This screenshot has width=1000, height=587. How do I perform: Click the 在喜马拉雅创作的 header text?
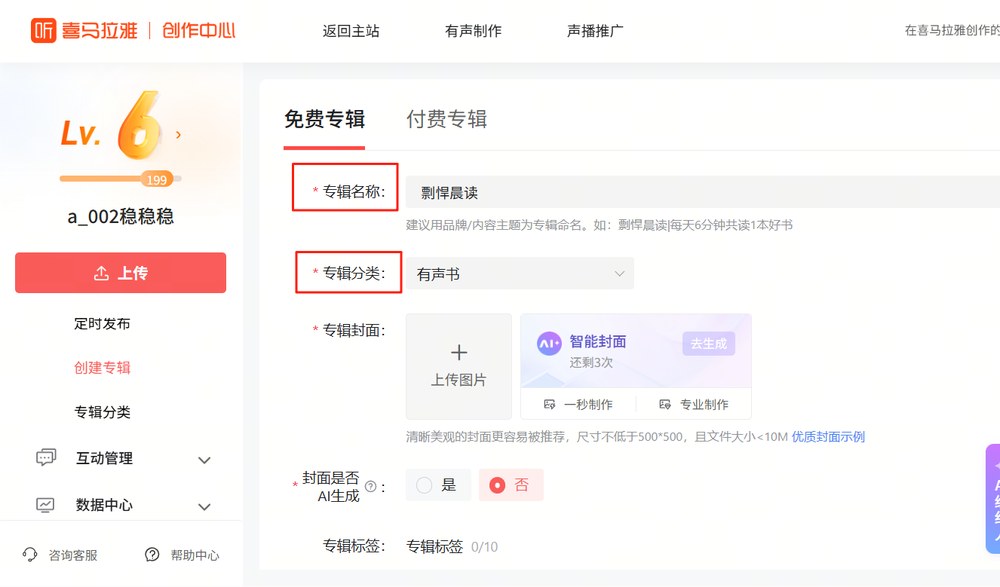(952, 30)
